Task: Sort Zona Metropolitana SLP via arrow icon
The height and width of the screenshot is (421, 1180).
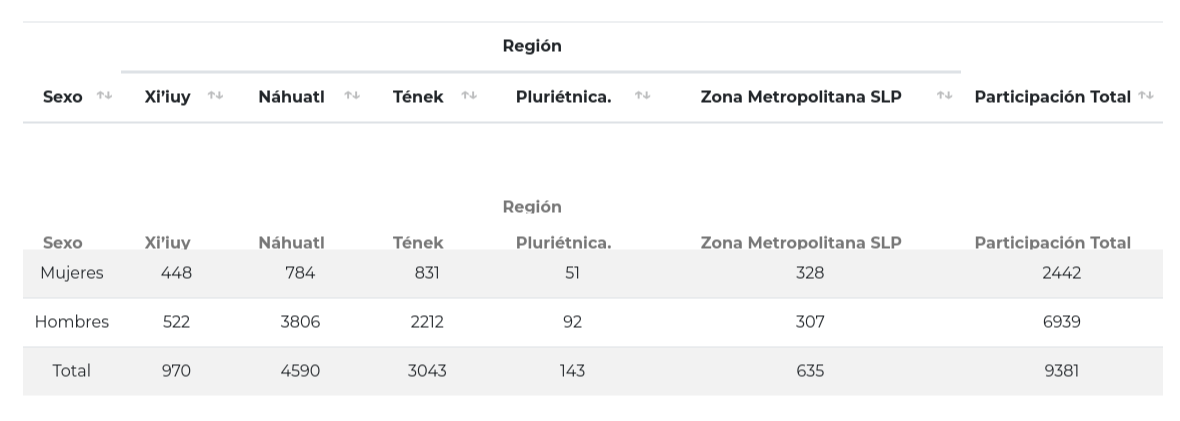Action: click(x=943, y=96)
